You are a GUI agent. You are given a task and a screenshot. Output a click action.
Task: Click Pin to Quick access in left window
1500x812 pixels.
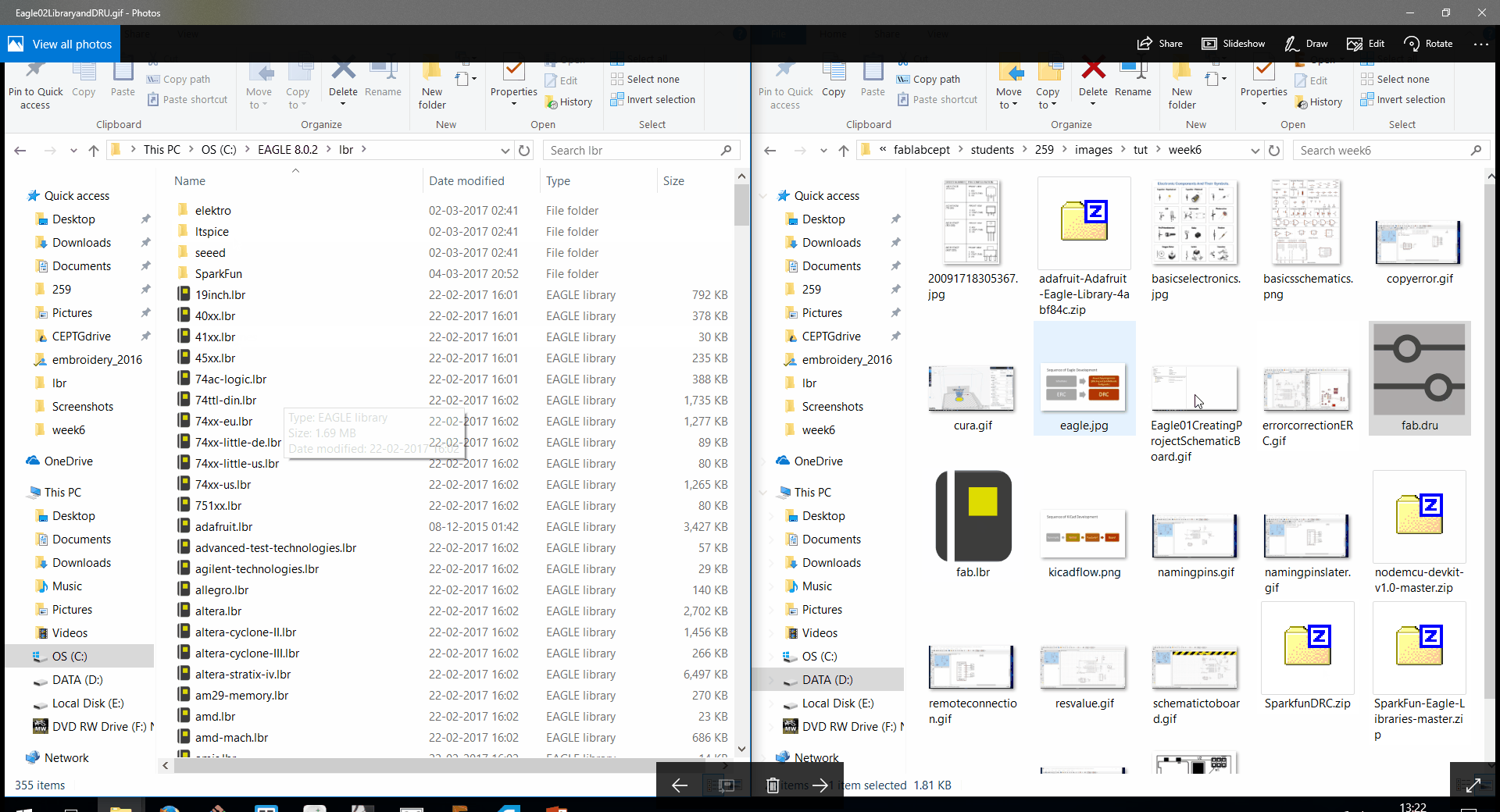tap(35, 86)
